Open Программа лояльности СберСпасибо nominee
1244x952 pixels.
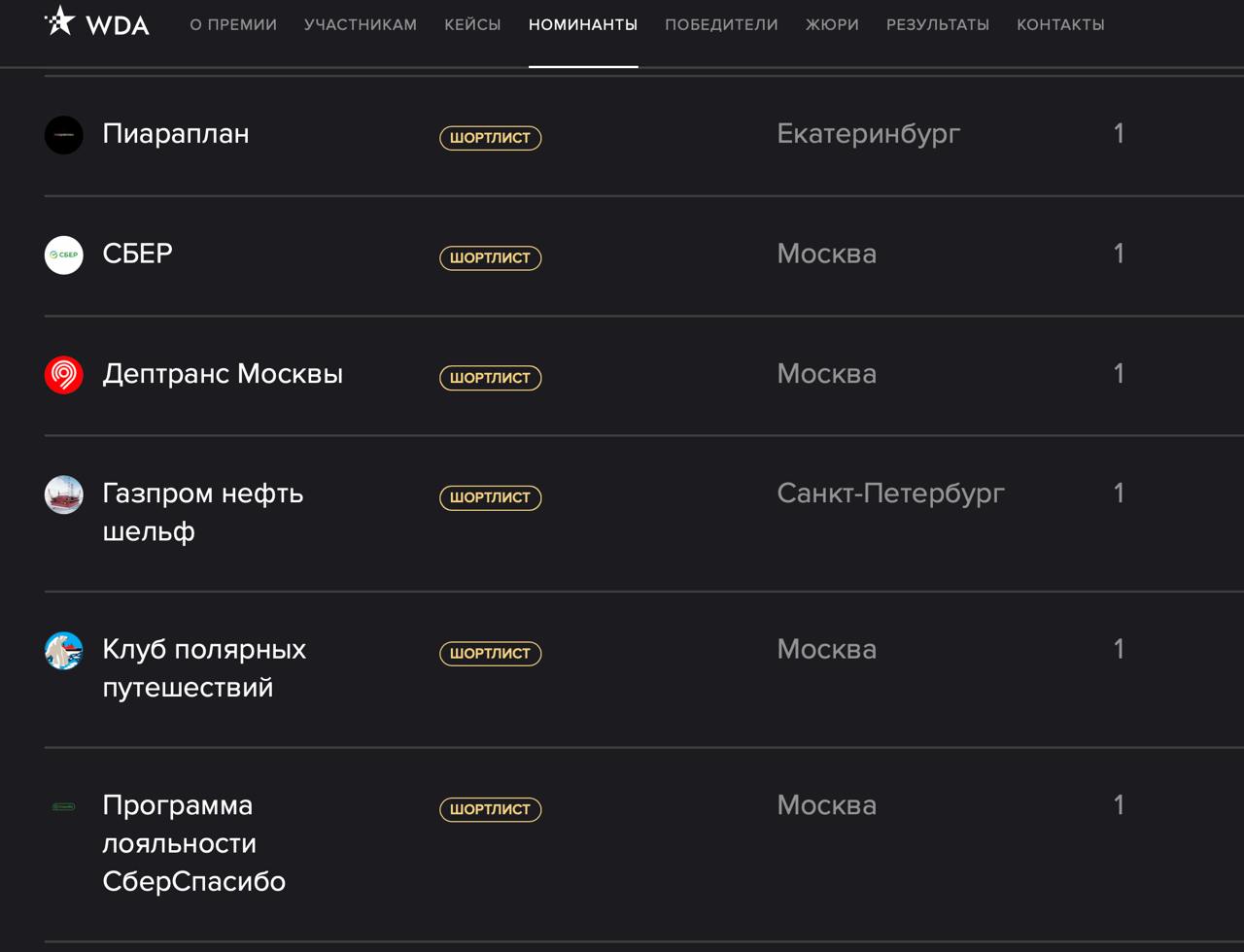coord(194,843)
